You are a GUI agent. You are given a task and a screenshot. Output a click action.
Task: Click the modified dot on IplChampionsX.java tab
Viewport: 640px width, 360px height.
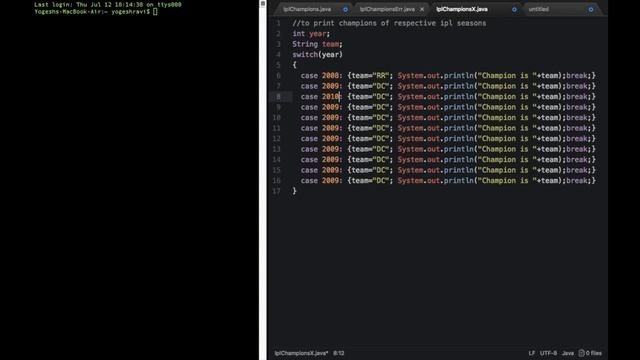click(x=514, y=9)
